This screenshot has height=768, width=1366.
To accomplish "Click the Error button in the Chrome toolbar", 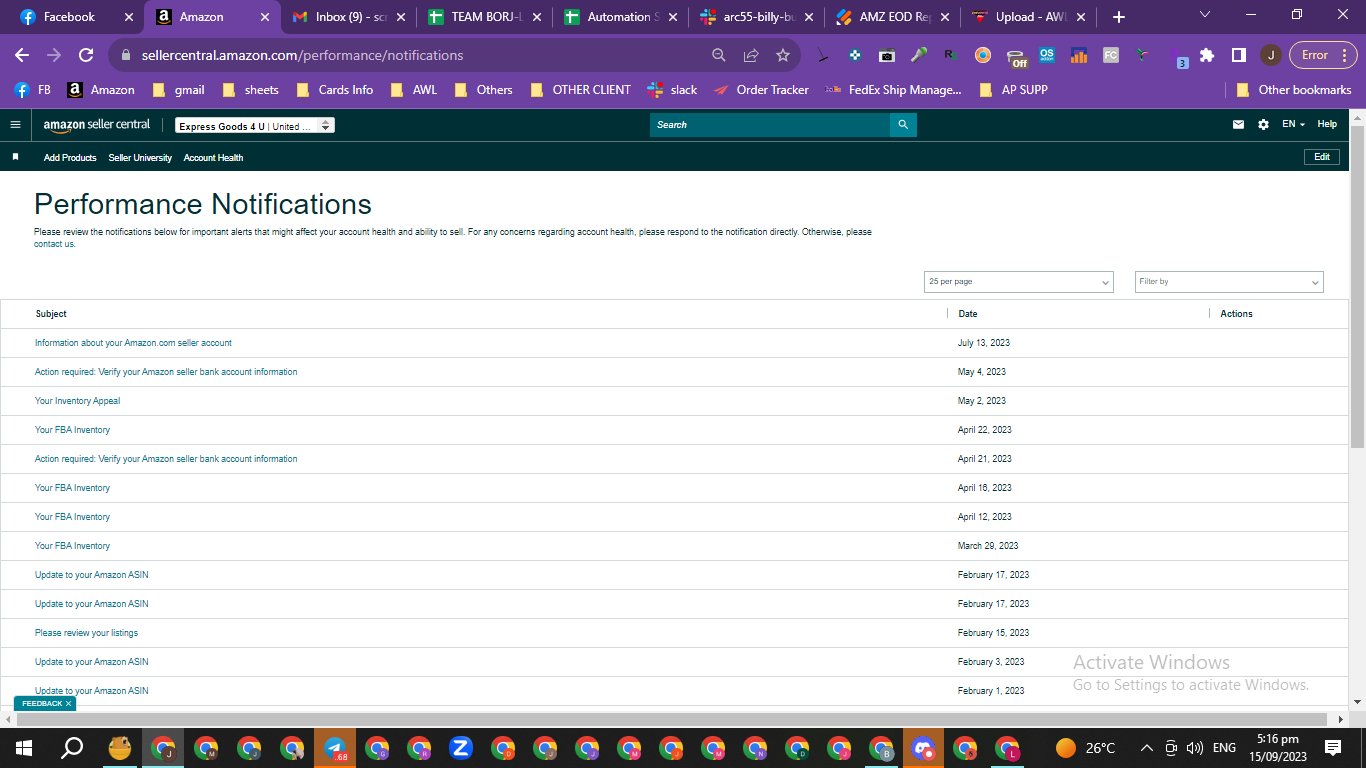I will pyautogui.click(x=1323, y=55).
